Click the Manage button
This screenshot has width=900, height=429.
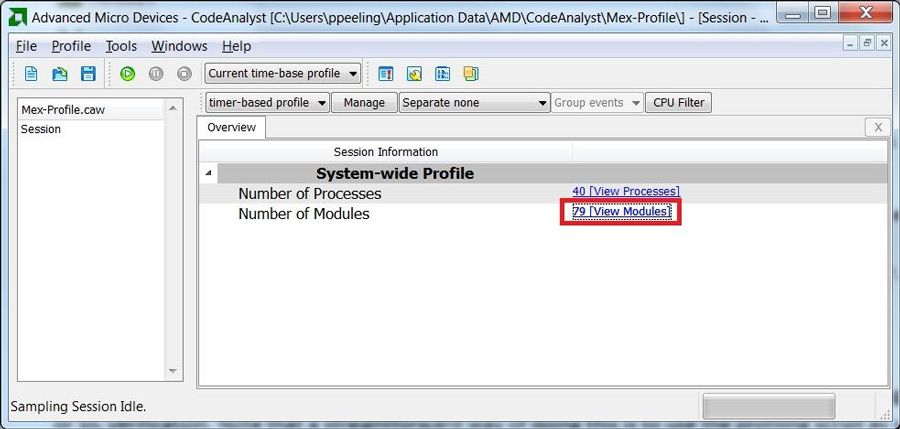tap(364, 102)
